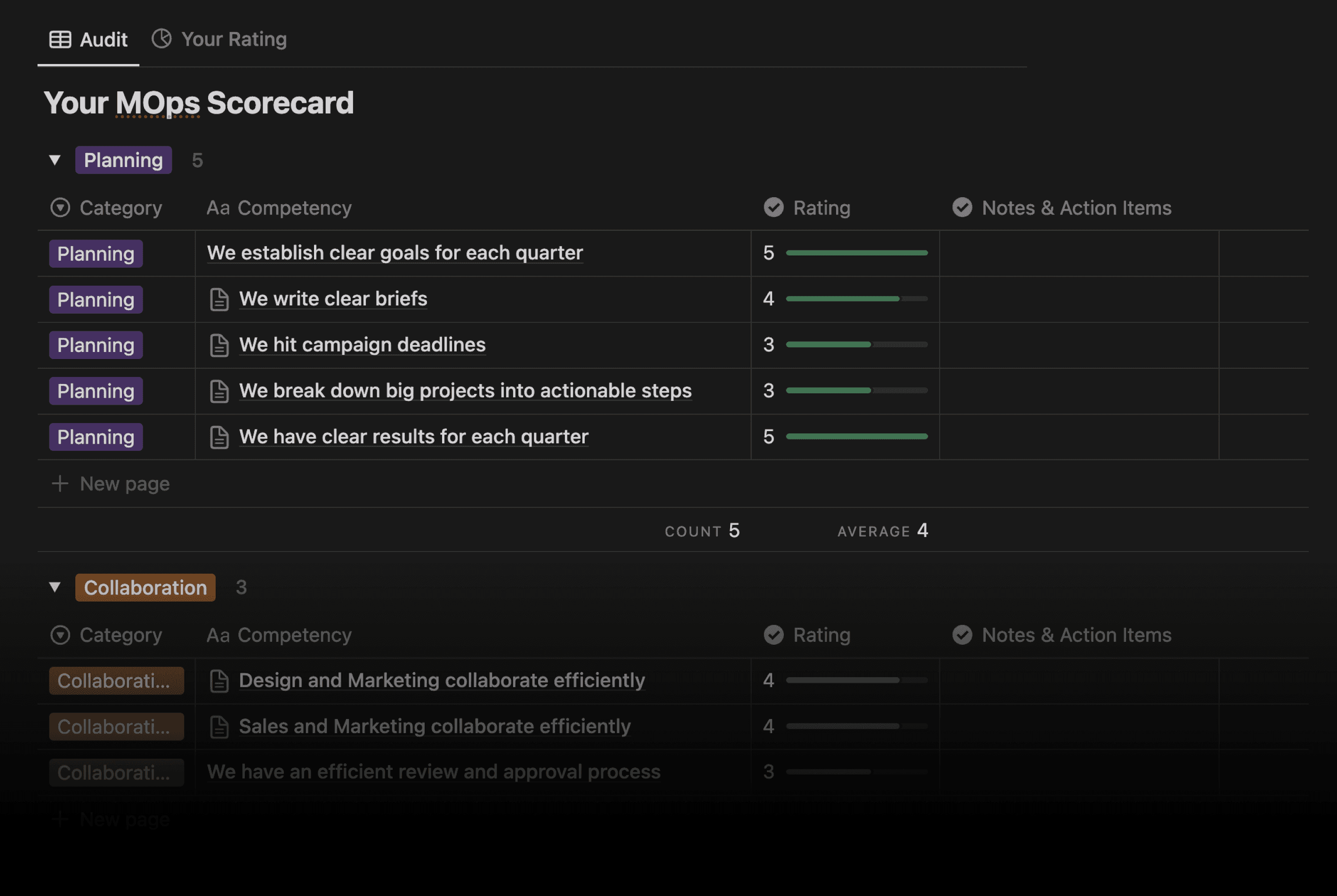Collapse the Planning group
The height and width of the screenshot is (896, 1337).
[x=55, y=160]
